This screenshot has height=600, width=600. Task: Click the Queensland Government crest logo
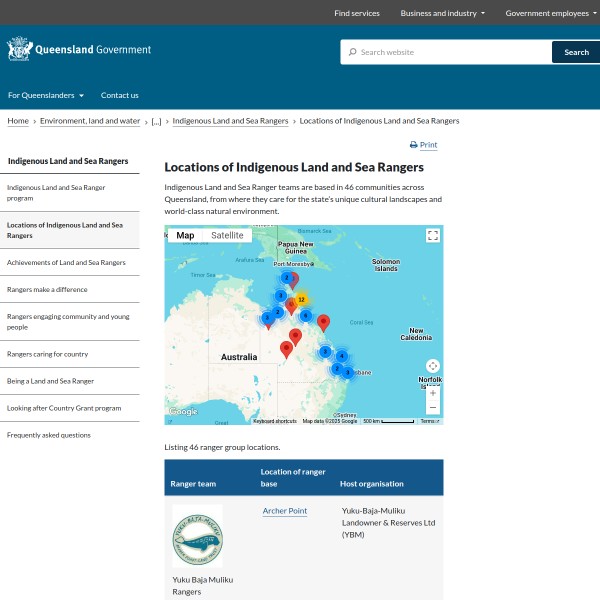click(x=19, y=50)
